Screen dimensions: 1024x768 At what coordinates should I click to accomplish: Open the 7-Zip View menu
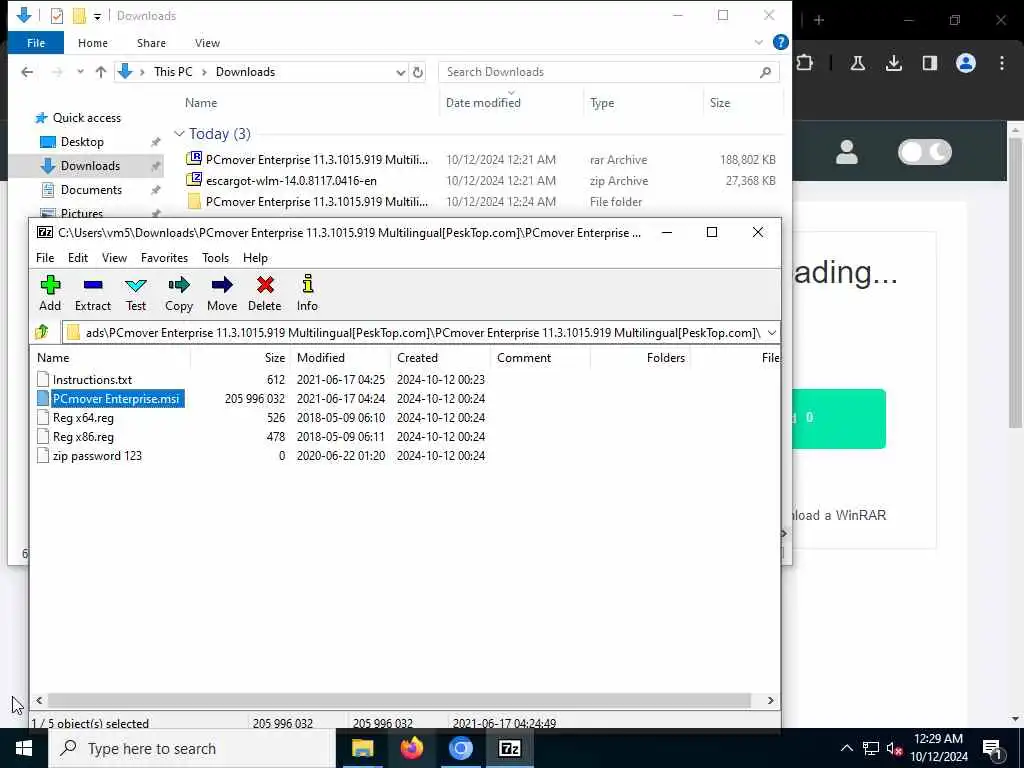(114, 258)
